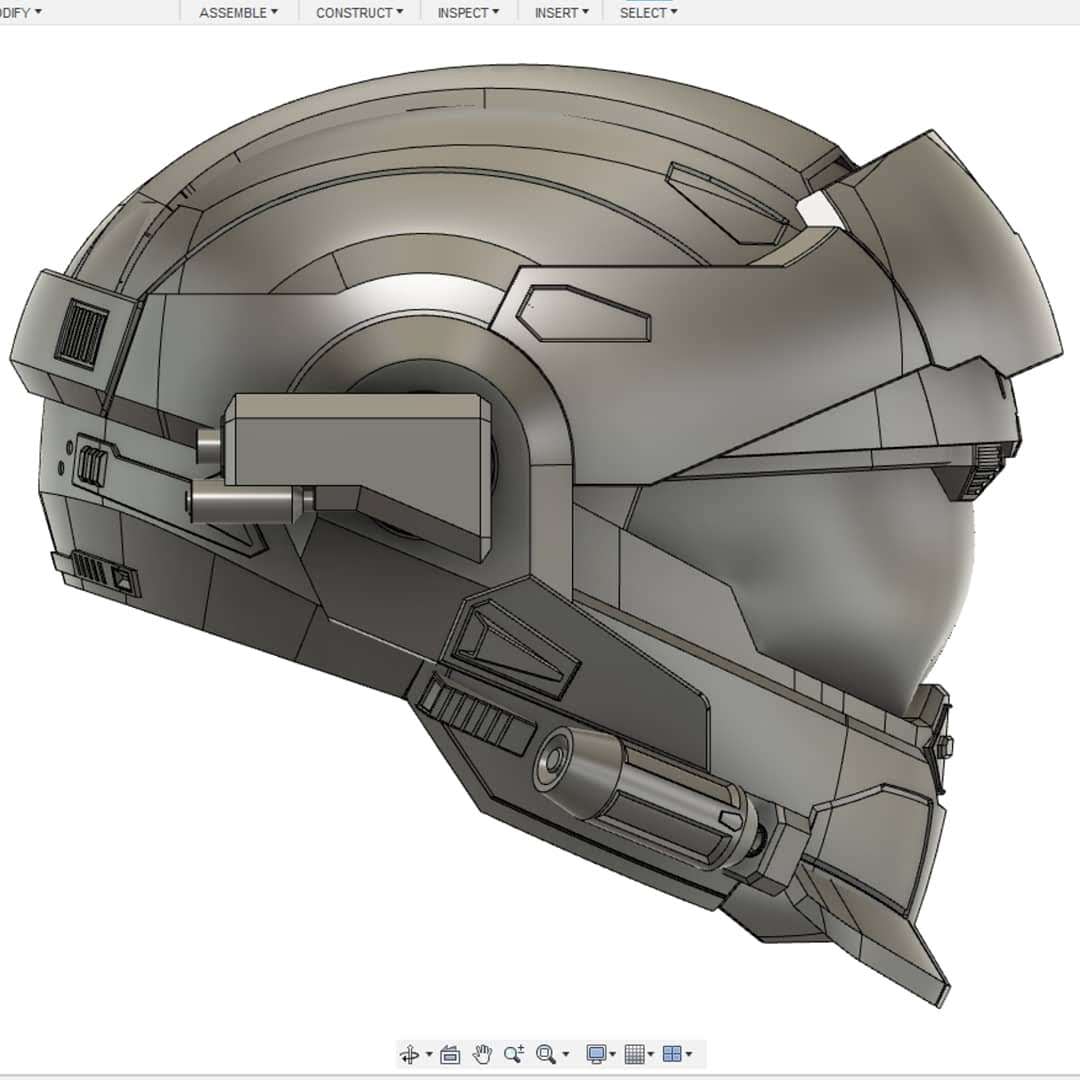Open Display Settings monitor icon

pyautogui.click(x=596, y=1054)
